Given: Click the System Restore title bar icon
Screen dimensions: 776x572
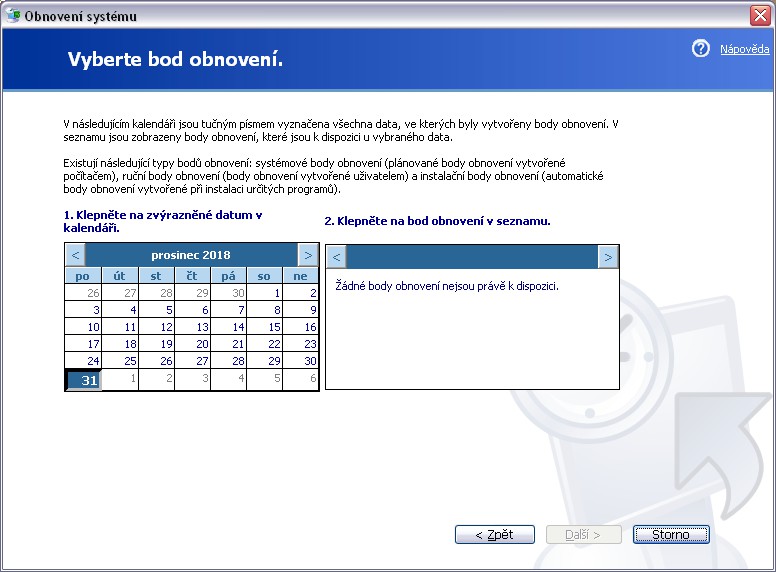Looking at the screenshot, I should (x=13, y=15).
